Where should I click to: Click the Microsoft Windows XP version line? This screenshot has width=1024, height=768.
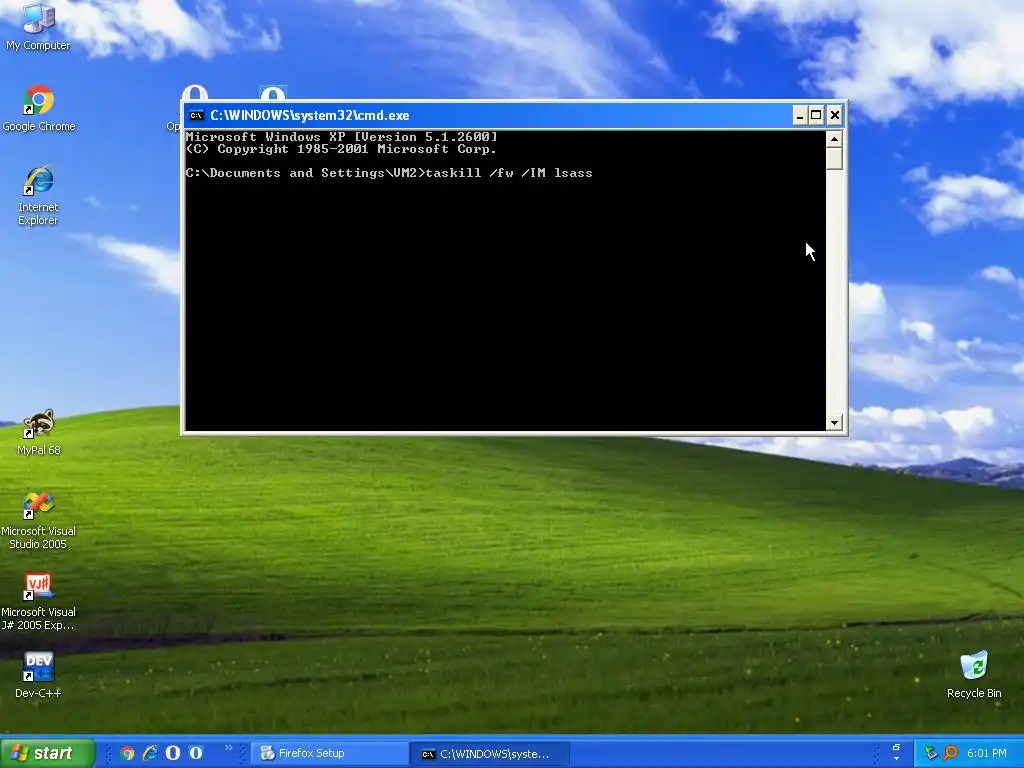(342, 136)
